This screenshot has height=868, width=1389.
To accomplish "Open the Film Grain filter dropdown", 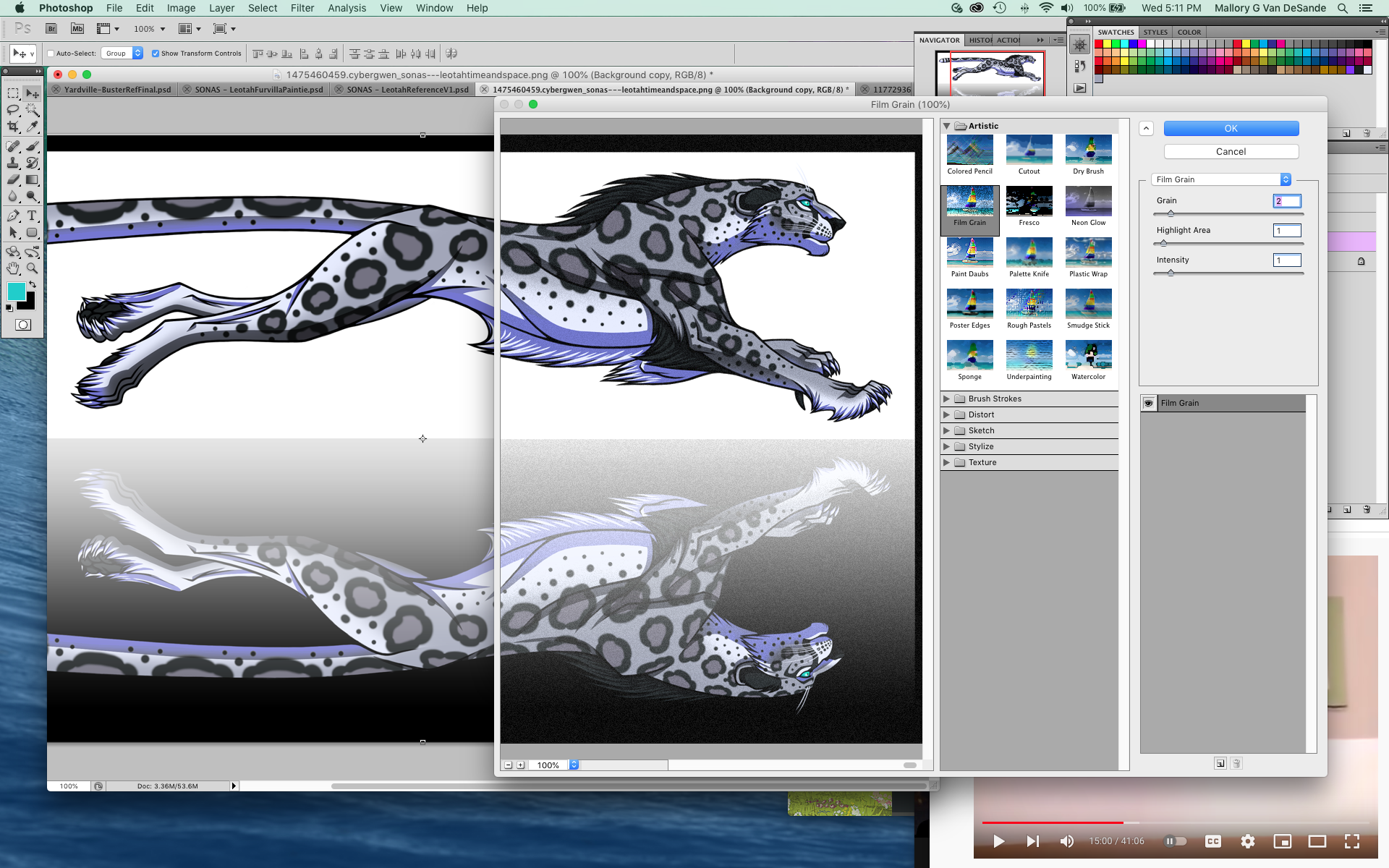I will pyautogui.click(x=1221, y=179).
